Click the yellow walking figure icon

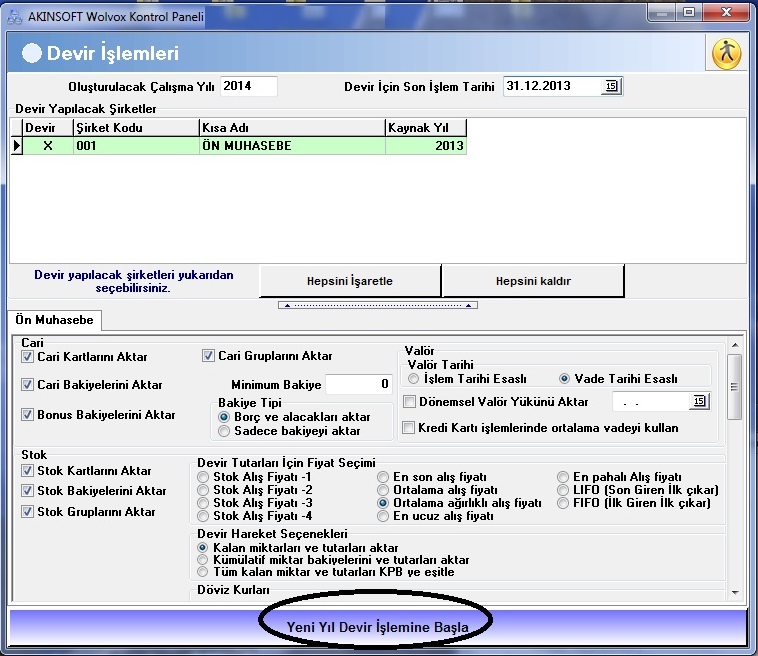click(726, 53)
